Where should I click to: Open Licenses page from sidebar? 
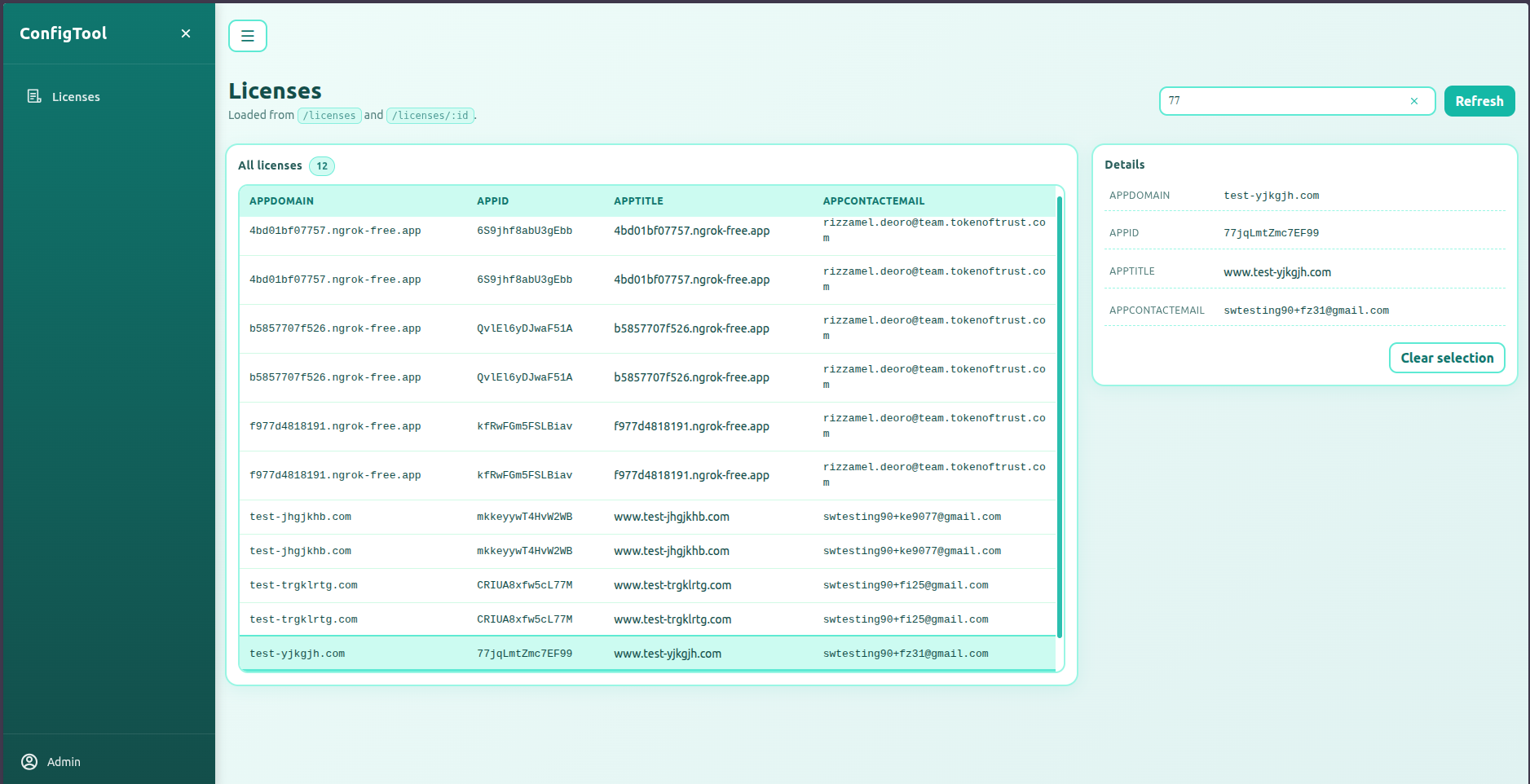coord(76,97)
